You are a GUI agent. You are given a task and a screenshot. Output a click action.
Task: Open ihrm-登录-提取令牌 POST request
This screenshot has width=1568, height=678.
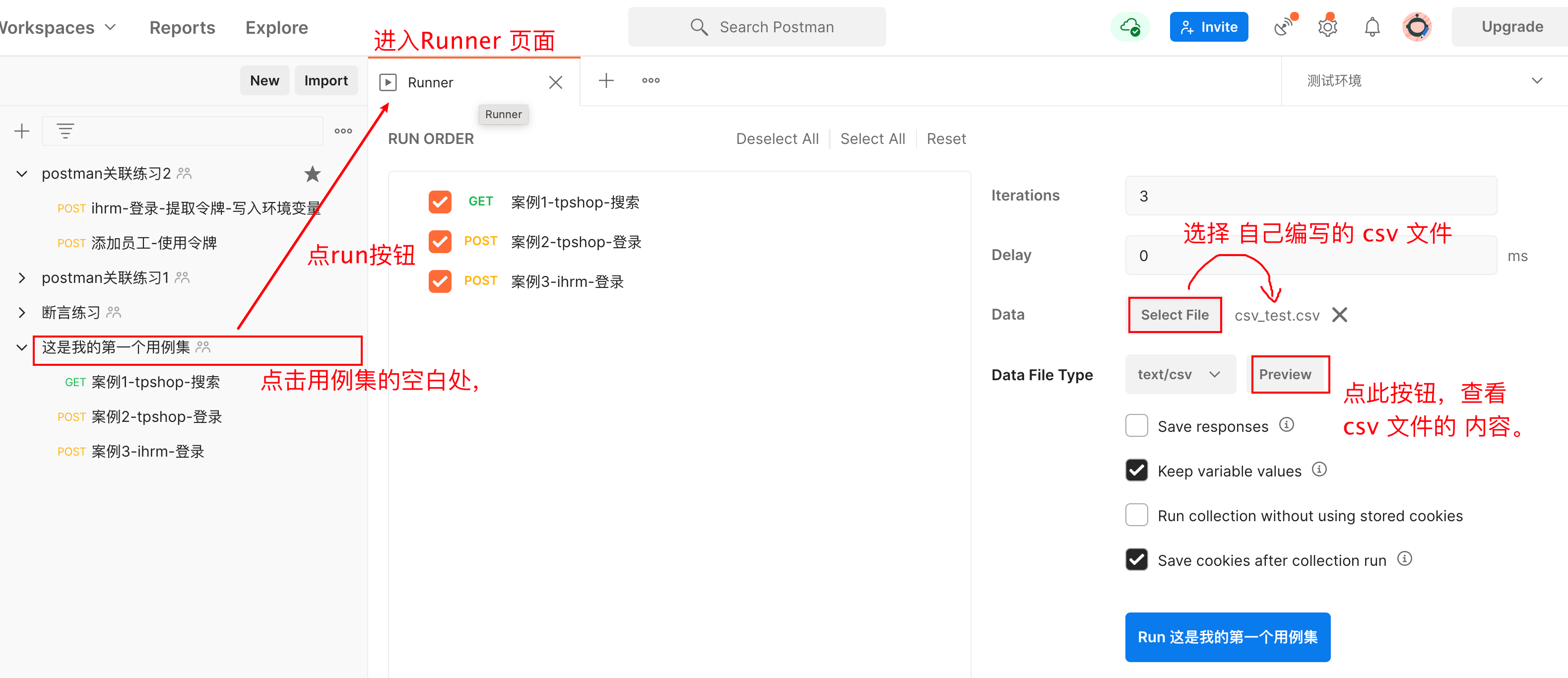click(x=189, y=209)
